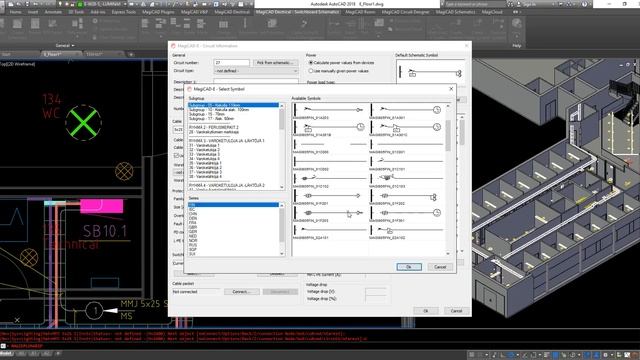The height and width of the screenshot is (360, 640).
Task: Click Series list scroll-down arrow
Action: (282, 254)
